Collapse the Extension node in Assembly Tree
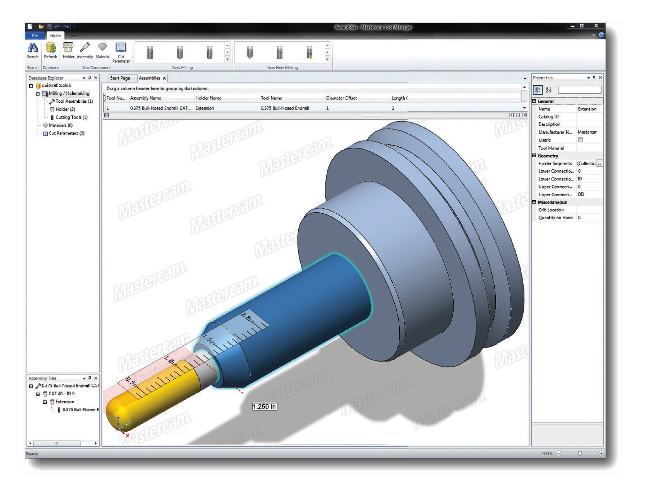This screenshot has height=481, width=645. [x=45, y=402]
